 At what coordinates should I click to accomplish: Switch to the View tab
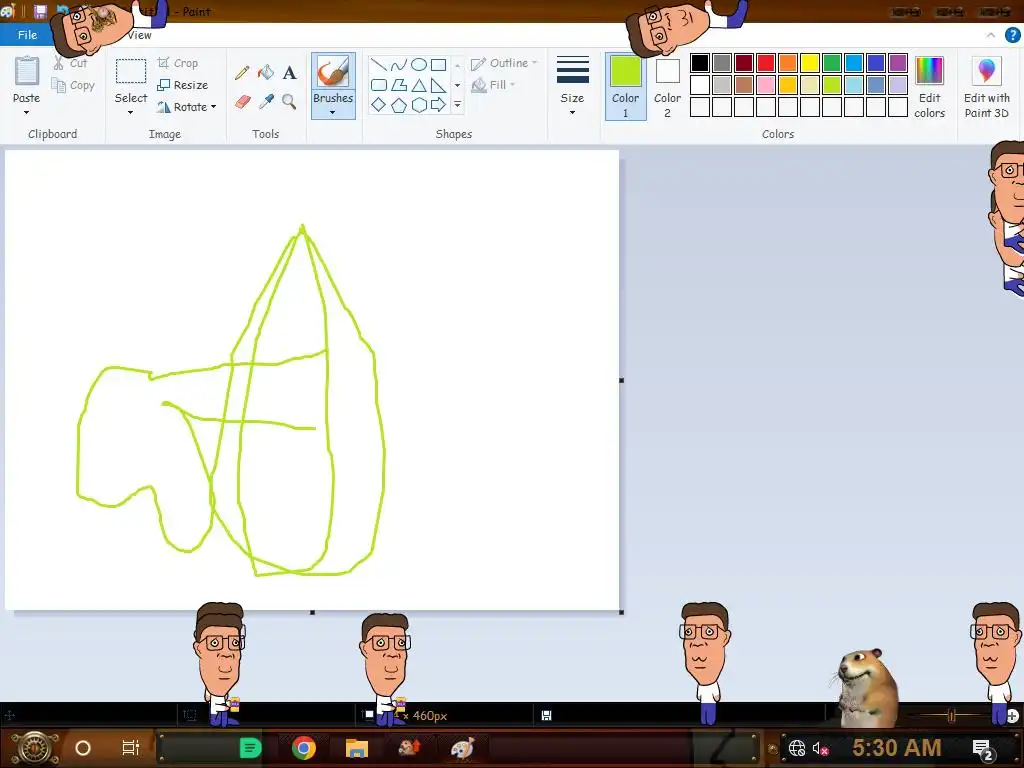coord(139,35)
